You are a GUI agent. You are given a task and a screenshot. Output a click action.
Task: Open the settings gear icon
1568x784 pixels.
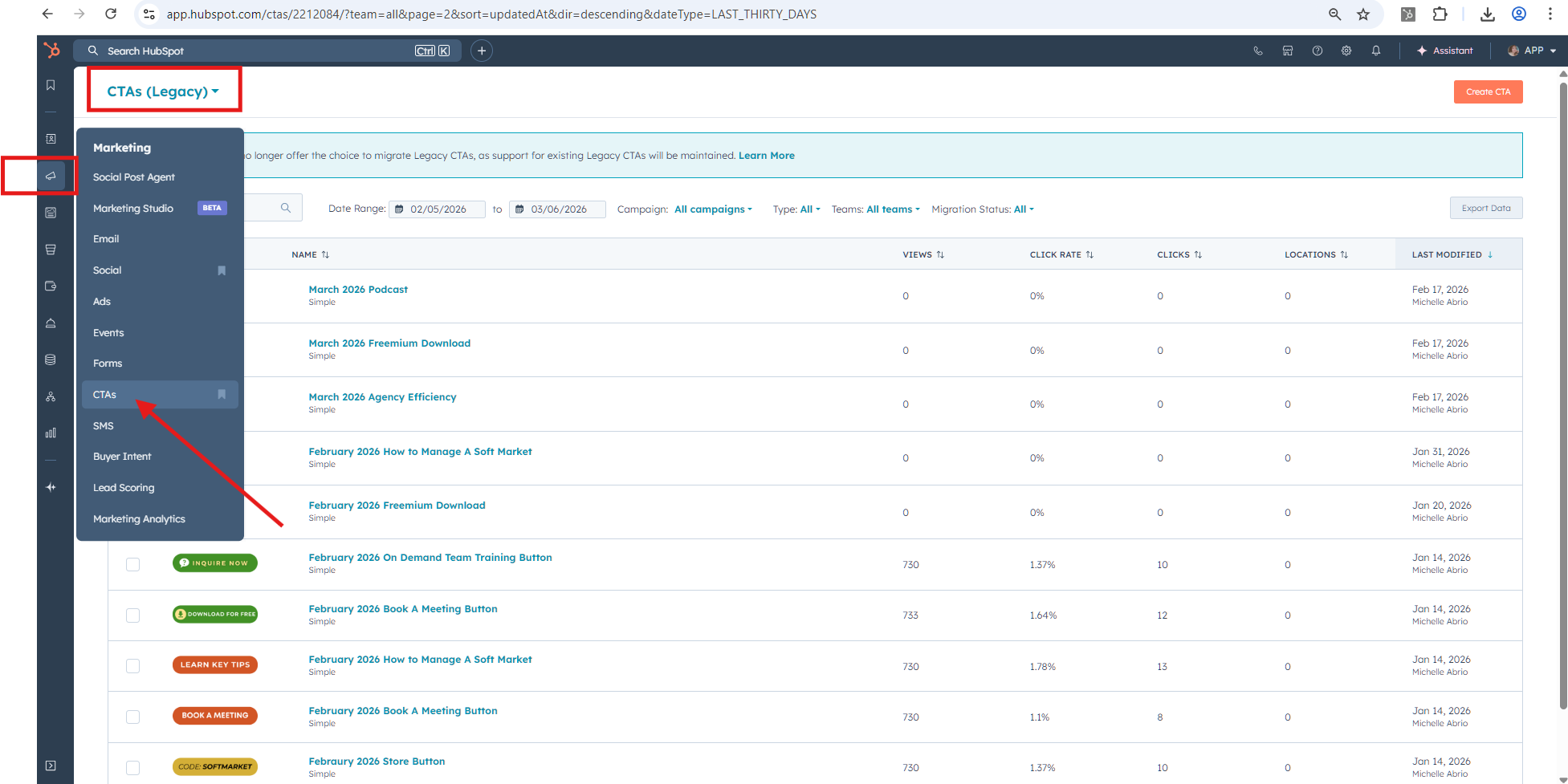tap(1346, 51)
